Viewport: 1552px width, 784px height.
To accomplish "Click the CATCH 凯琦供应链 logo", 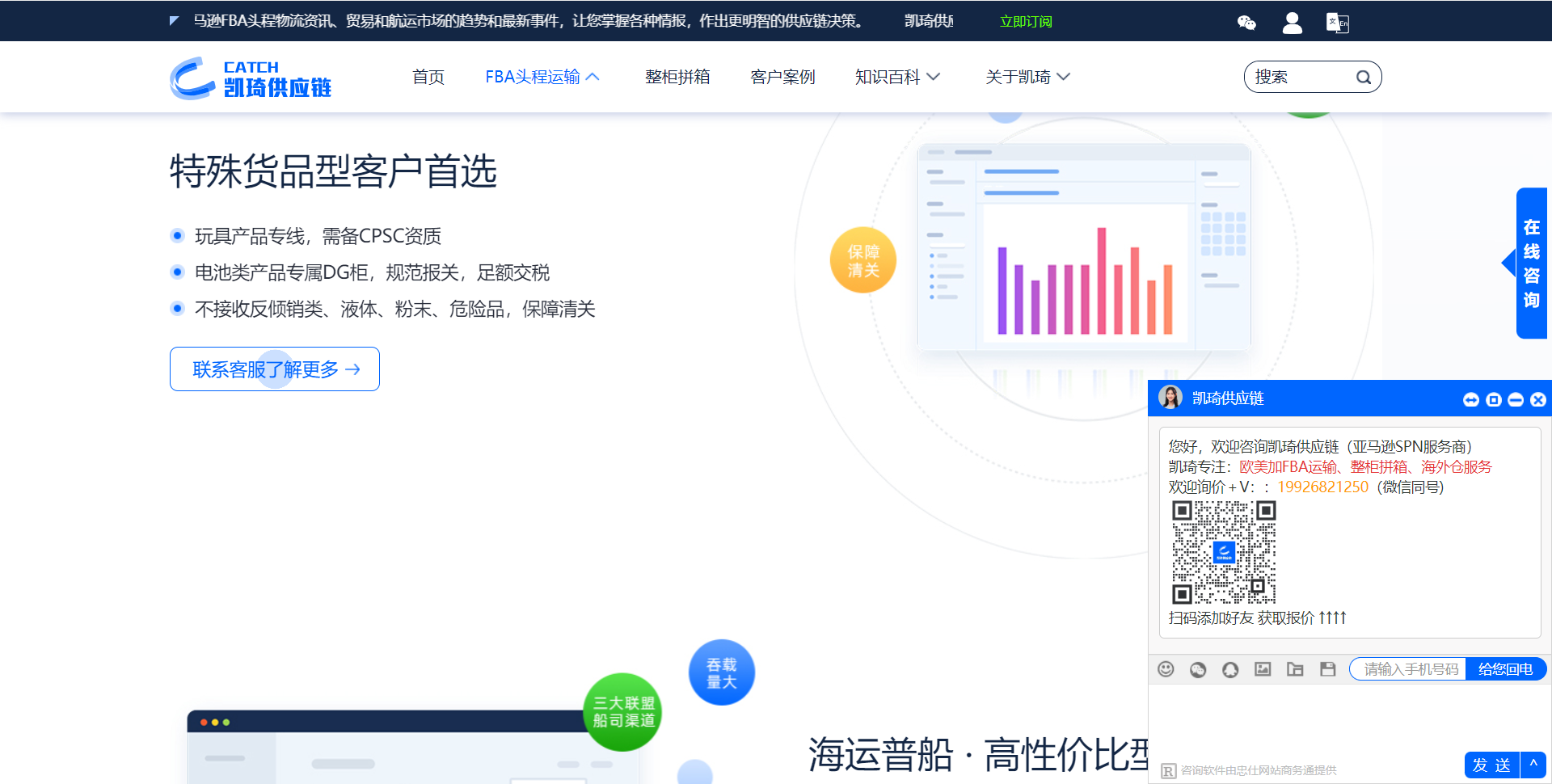I will [251, 78].
